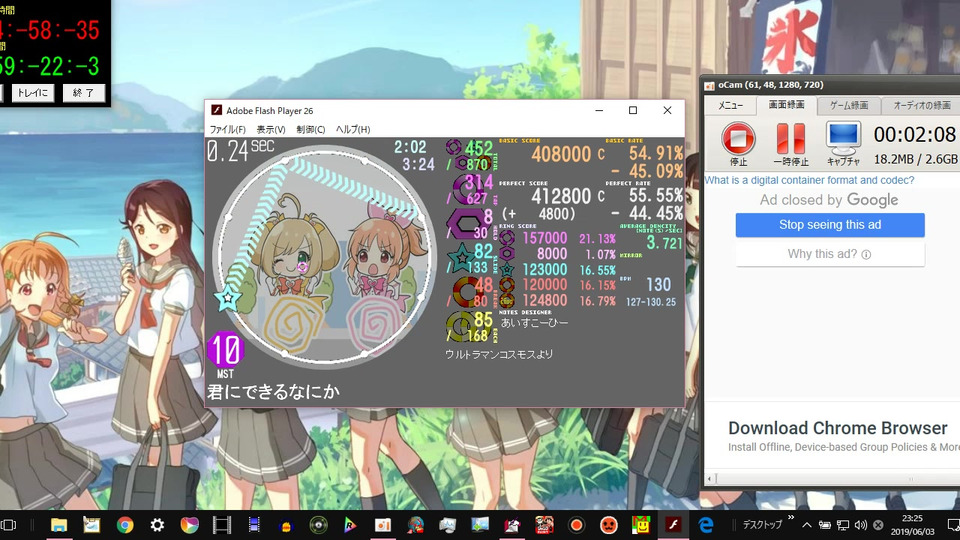Open Microsoft Edge from the taskbar
Screen dimensions: 960x540
[x=706, y=525]
